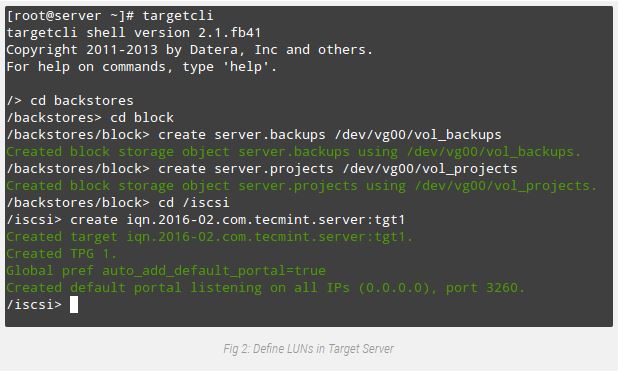Click the 'Created TPG 1.' line
This screenshot has width=620, height=373.
point(61,254)
